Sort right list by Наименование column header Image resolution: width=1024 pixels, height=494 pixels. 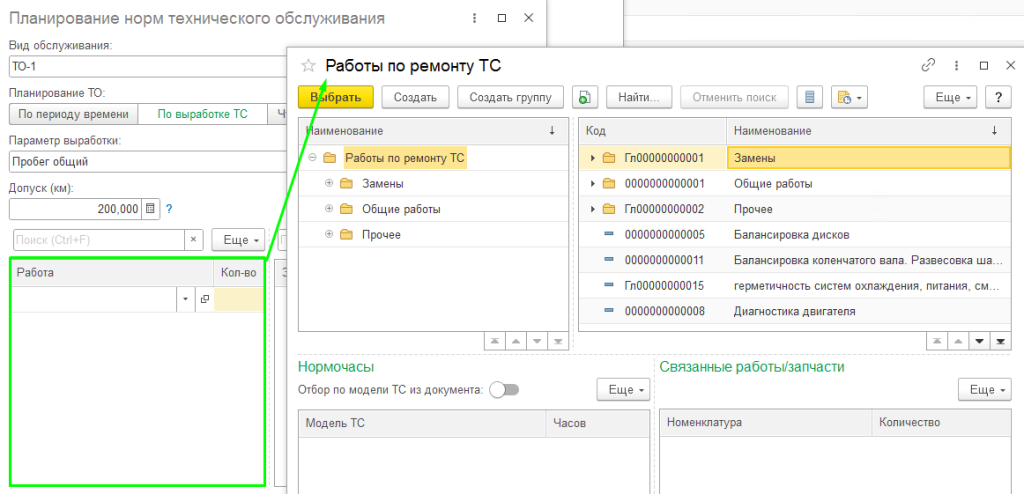point(868,131)
